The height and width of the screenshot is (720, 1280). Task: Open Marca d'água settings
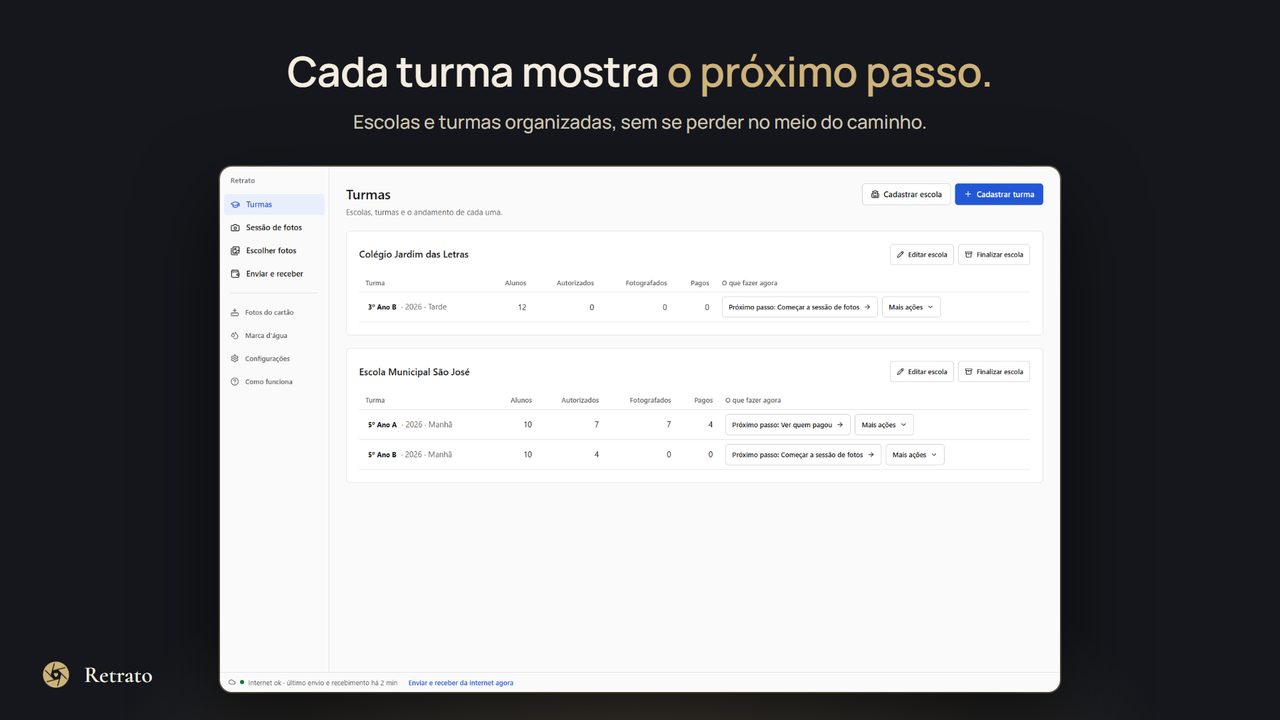point(274,335)
